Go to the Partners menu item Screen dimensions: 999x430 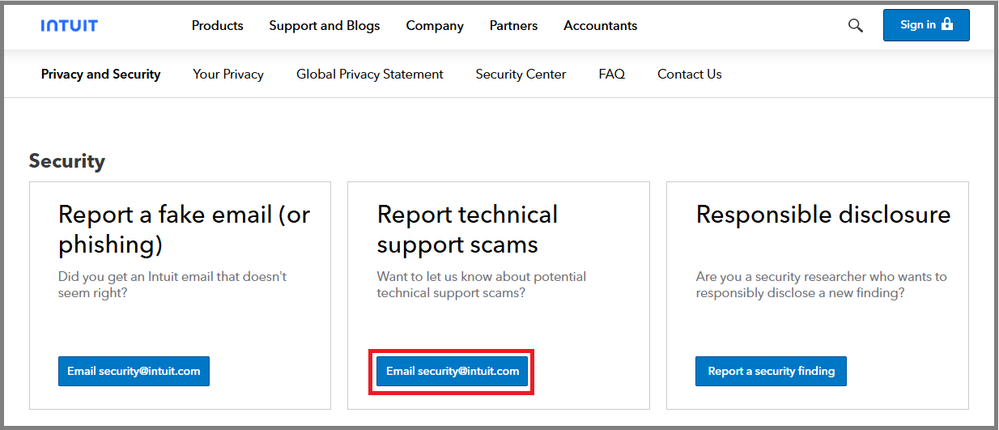point(513,26)
